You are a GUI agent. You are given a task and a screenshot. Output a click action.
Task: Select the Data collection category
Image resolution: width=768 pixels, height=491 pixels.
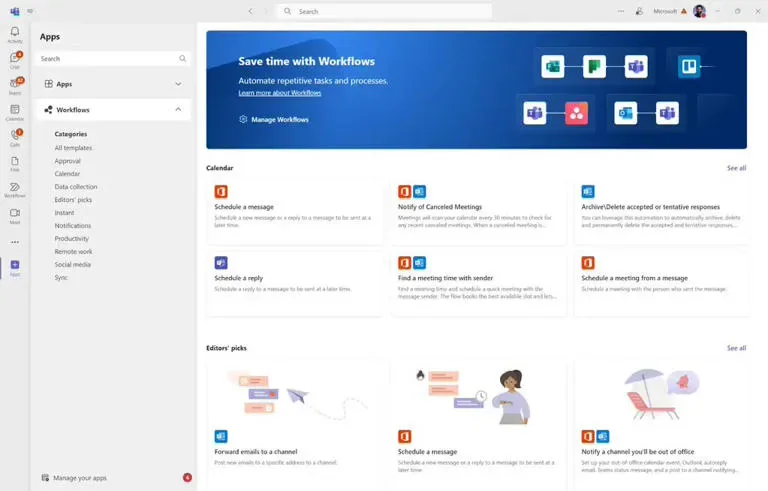pyautogui.click(x=76, y=187)
